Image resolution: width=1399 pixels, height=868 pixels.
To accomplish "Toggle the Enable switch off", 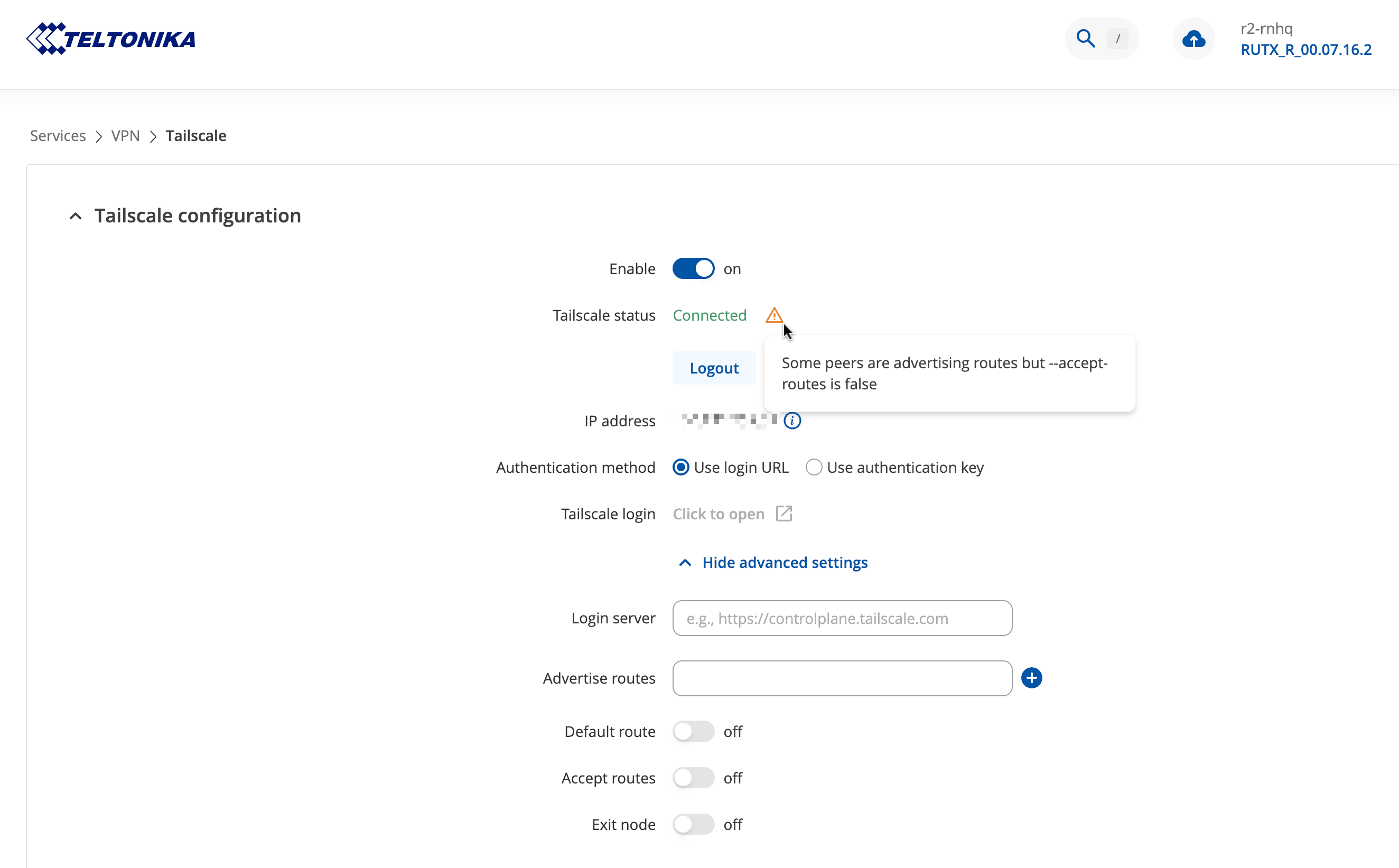I will tap(693, 269).
